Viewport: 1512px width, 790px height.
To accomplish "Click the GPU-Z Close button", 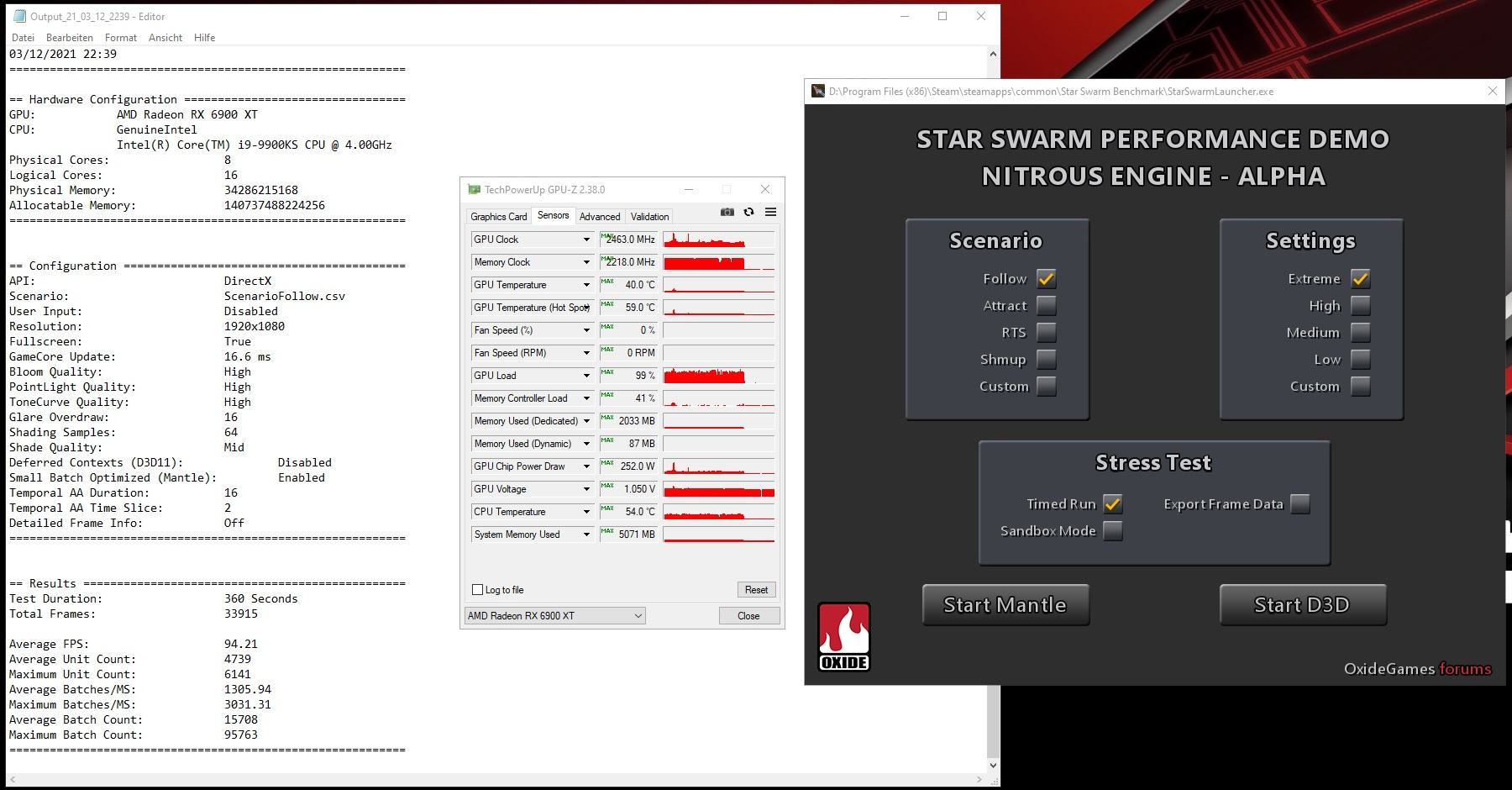I will (x=748, y=616).
